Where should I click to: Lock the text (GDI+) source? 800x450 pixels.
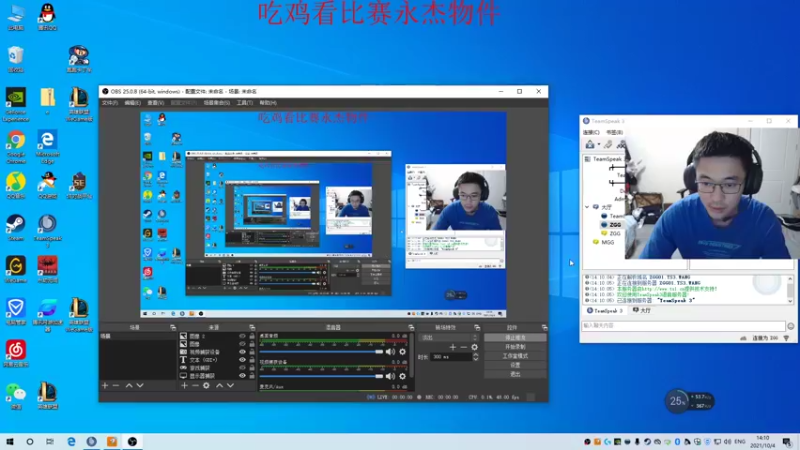click(252, 360)
